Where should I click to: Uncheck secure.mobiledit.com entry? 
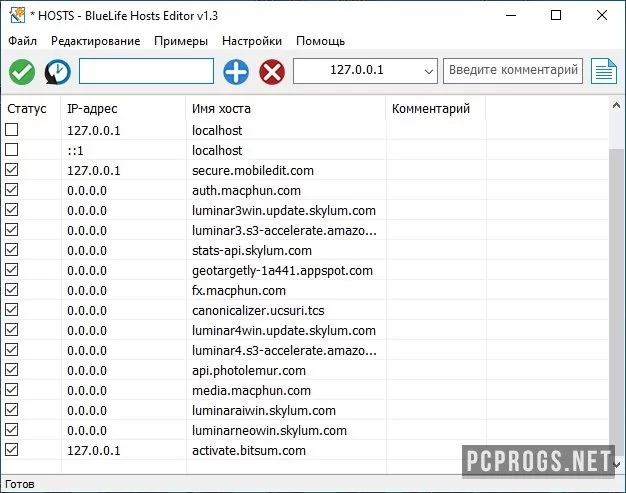12,170
